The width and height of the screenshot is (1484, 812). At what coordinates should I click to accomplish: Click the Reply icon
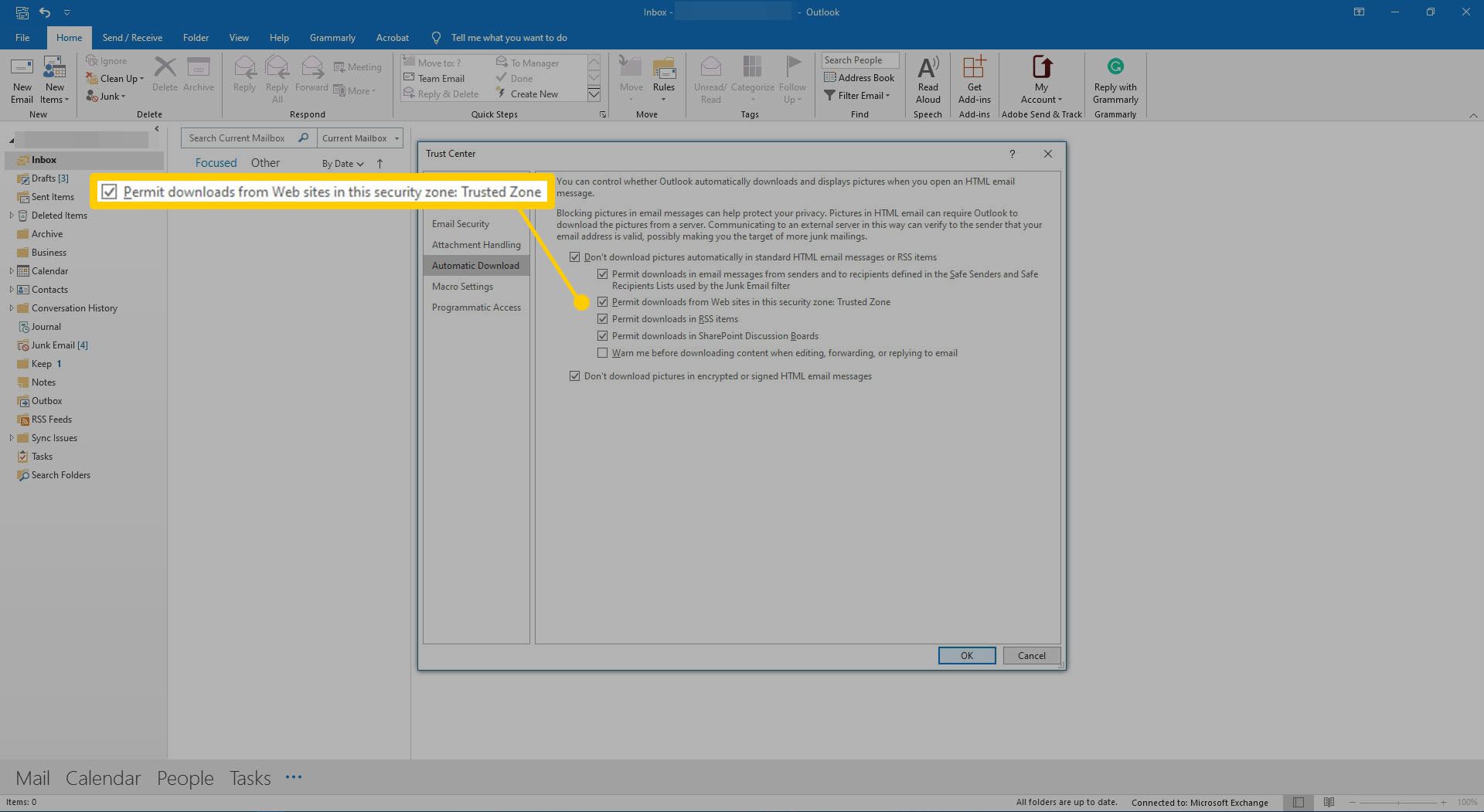pos(245,66)
